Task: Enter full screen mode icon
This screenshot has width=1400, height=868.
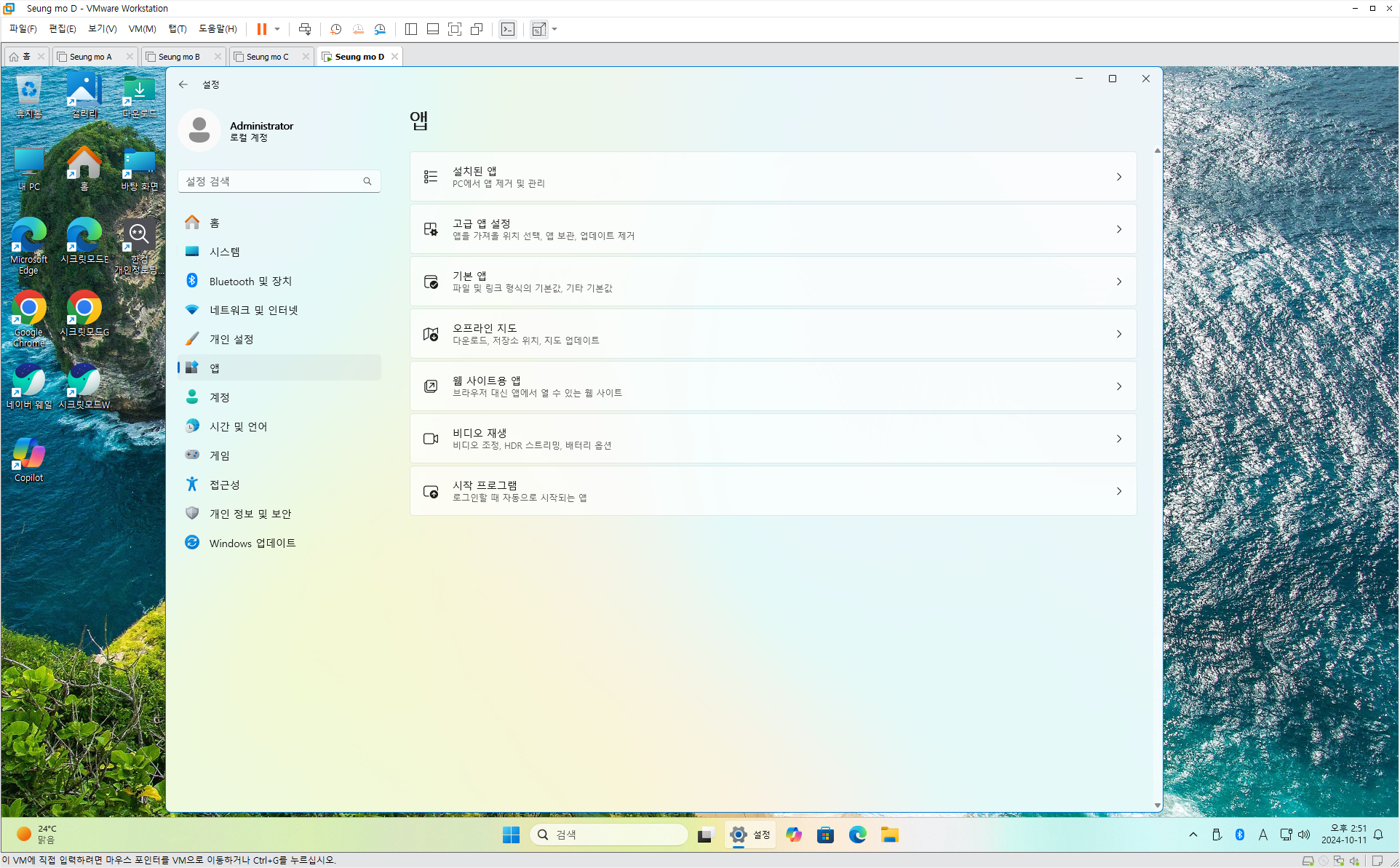Action: [455, 29]
